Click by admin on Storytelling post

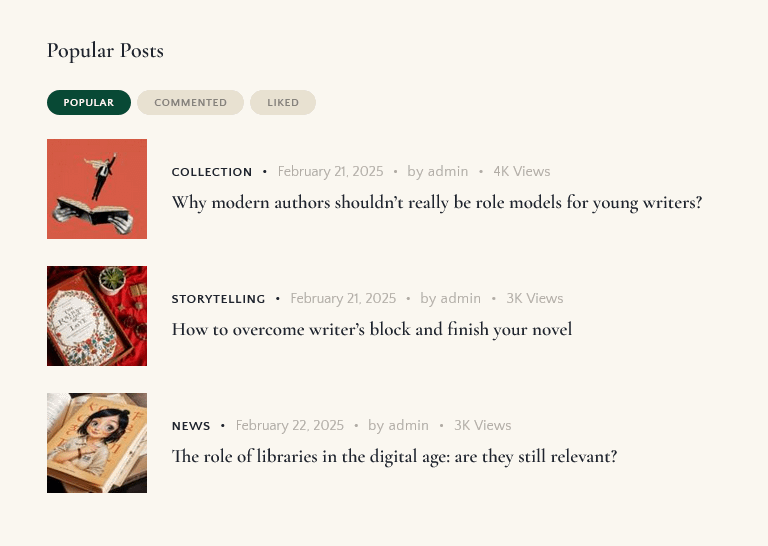[x=450, y=298]
